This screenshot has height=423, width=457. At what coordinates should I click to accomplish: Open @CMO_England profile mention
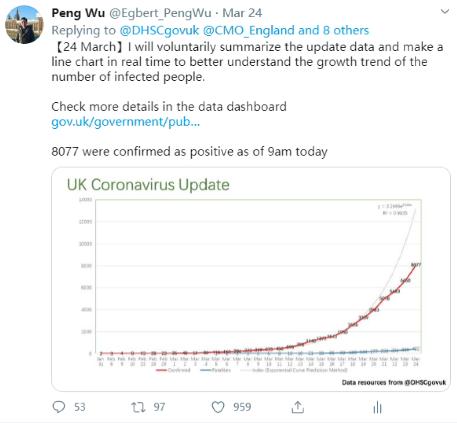point(249,30)
